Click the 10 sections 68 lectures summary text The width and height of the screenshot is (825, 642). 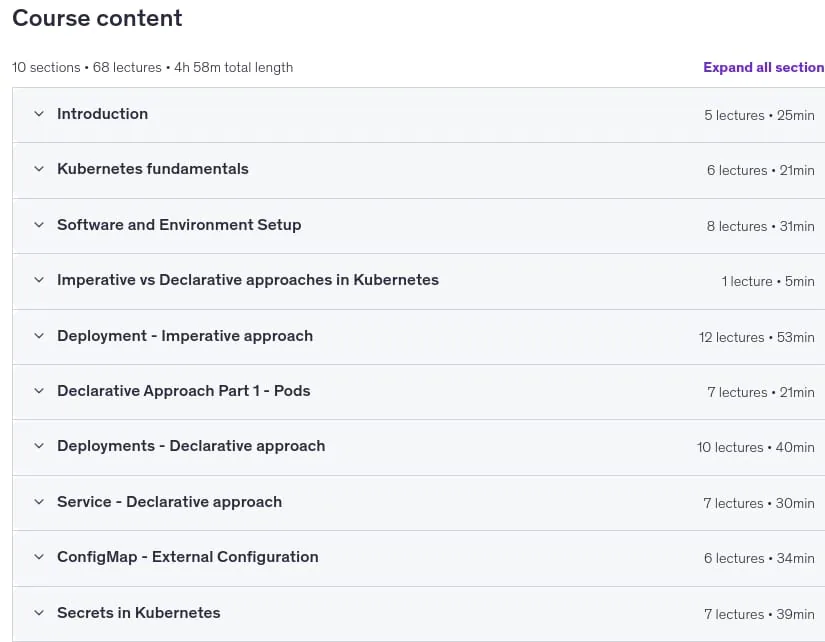coord(153,67)
